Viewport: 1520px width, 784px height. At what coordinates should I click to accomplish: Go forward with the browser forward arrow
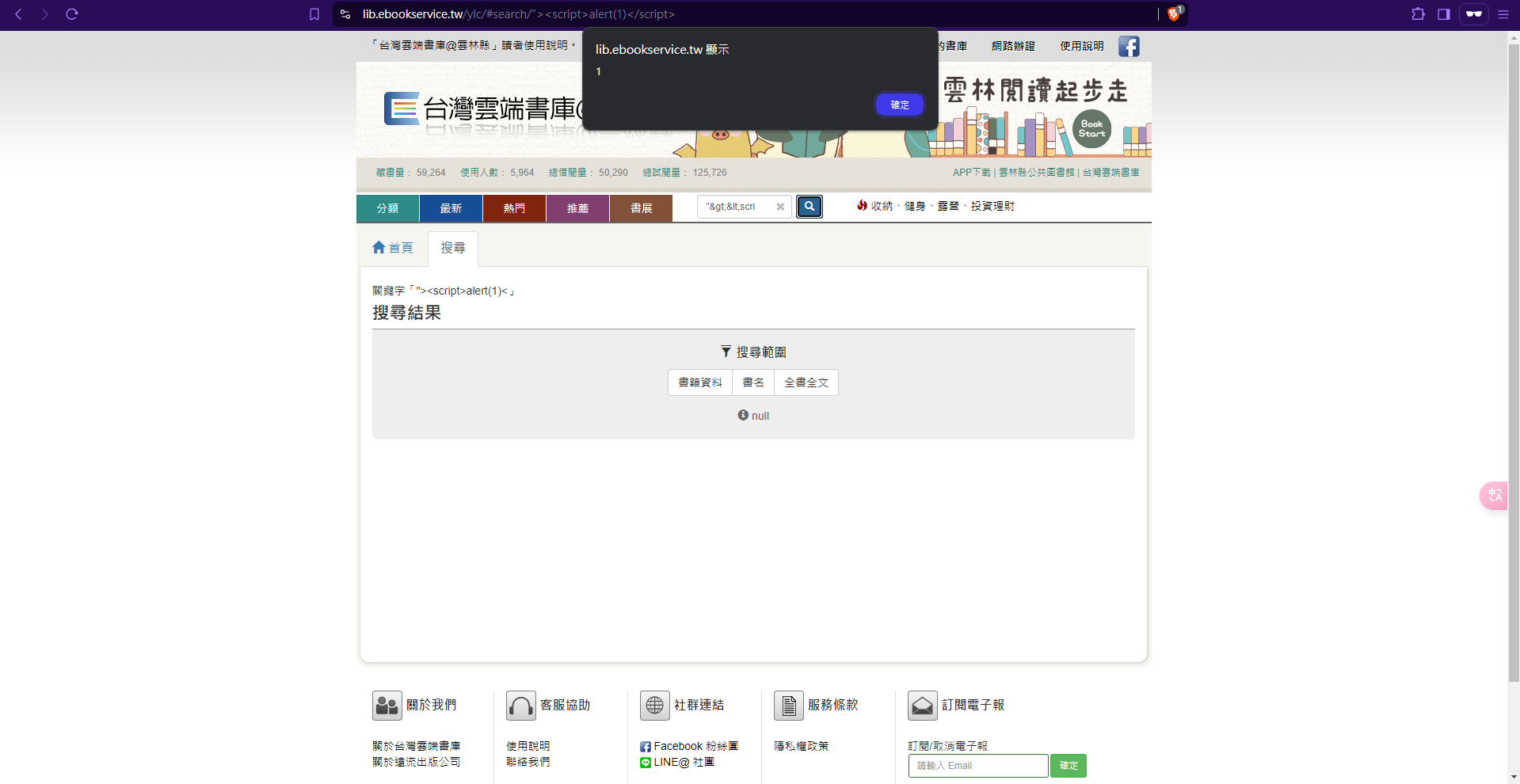pos(45,14)
